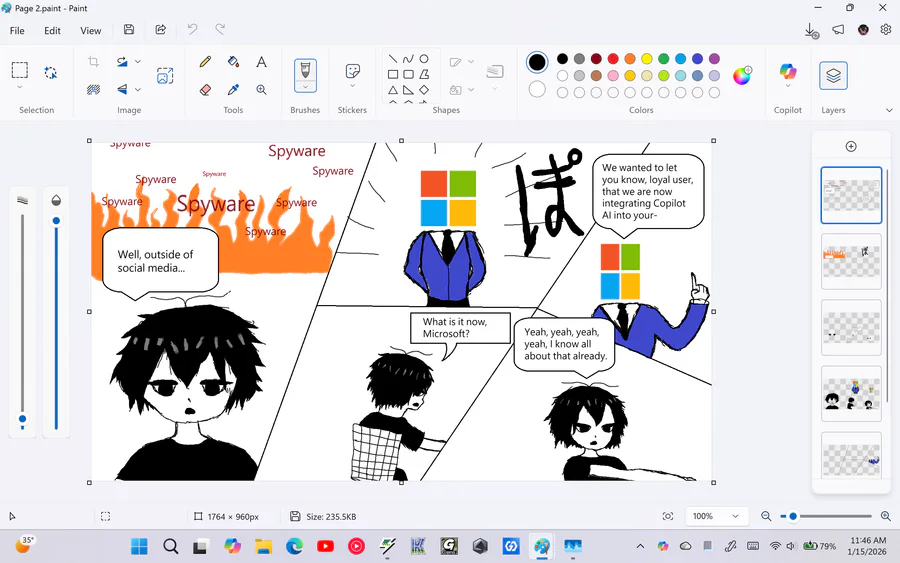Open the File menu
900x563 pixels.
coord(17,30)
